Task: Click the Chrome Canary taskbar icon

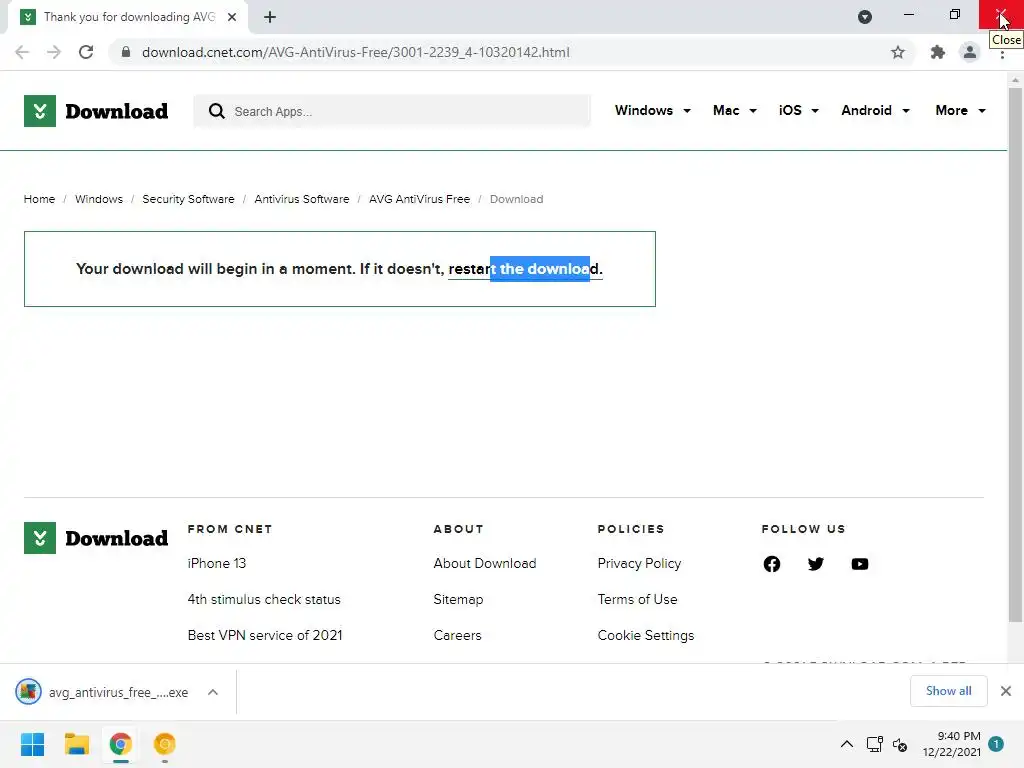Action: click(165, 744)
